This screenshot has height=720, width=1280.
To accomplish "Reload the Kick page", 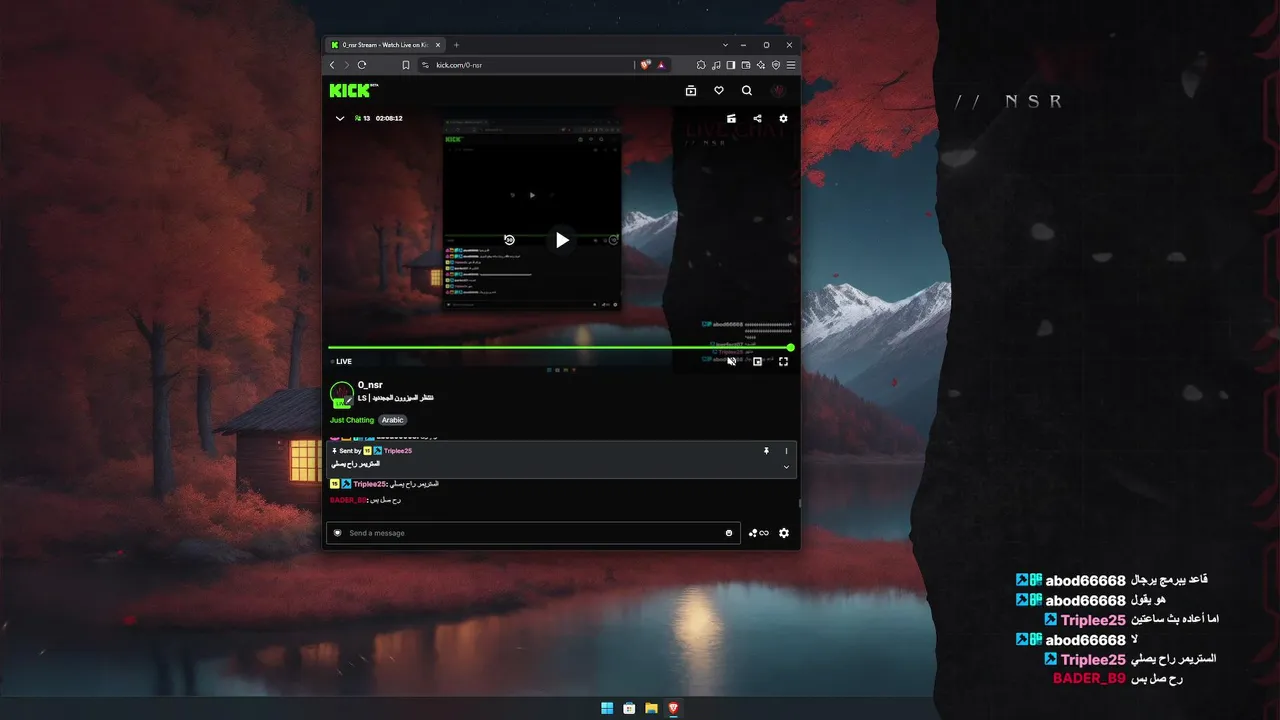I will tap(362, 65).
